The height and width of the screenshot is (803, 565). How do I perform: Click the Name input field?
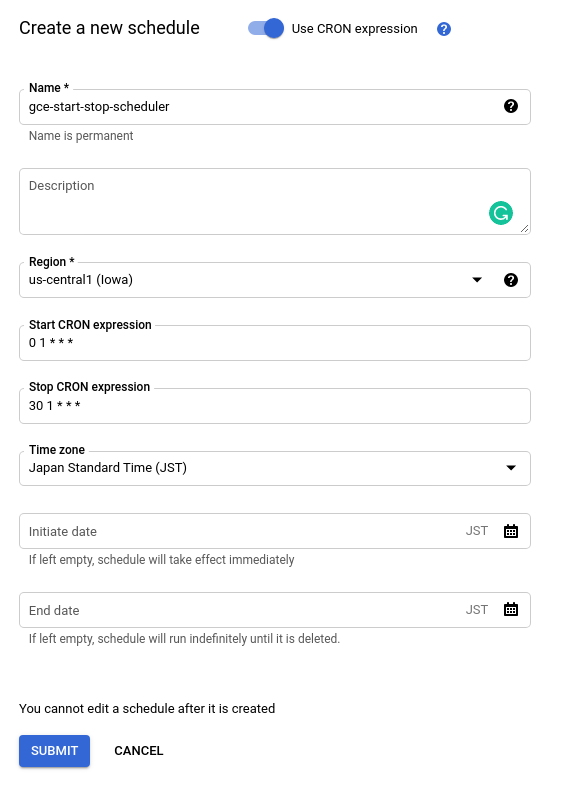pyautogui.click(x=275, y=107)
